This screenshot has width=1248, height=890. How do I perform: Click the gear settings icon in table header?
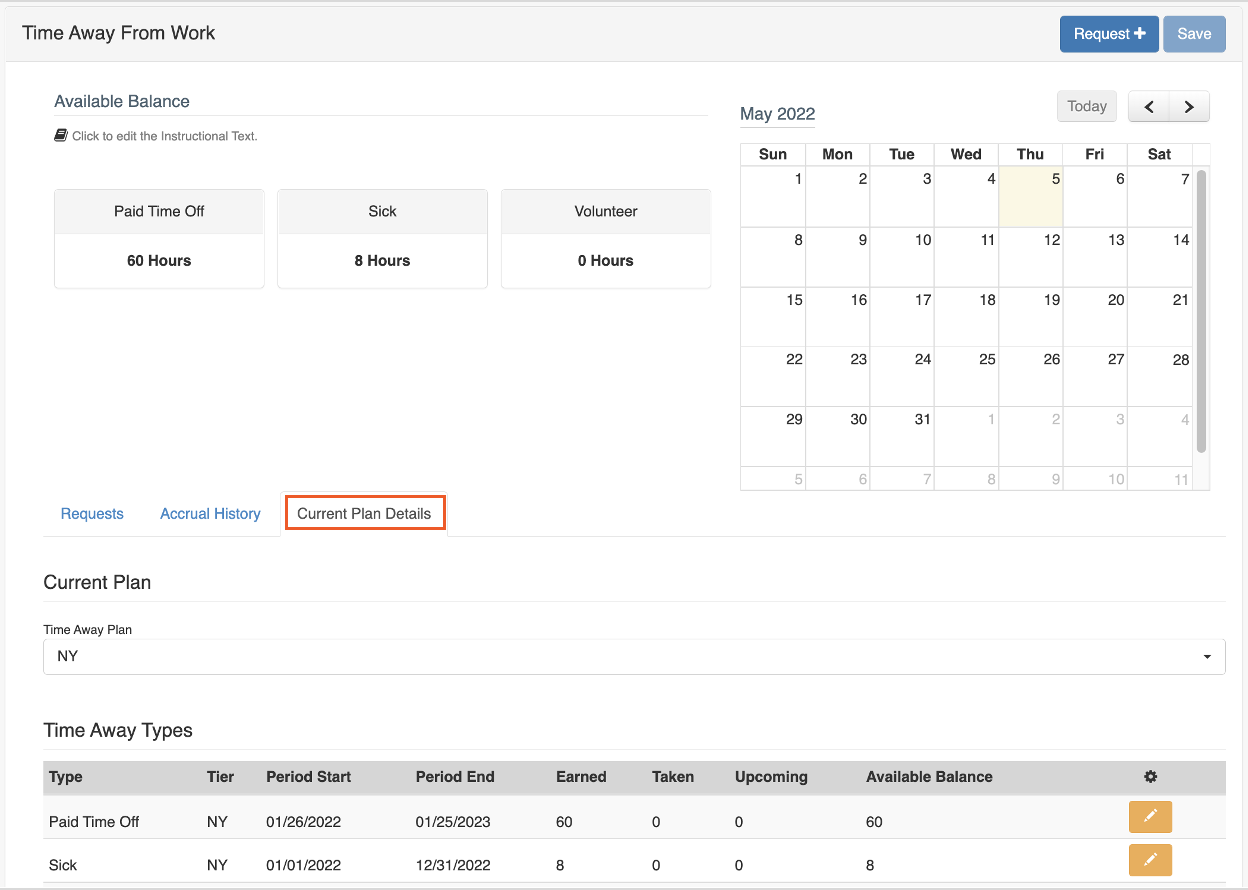[1150, 776]
